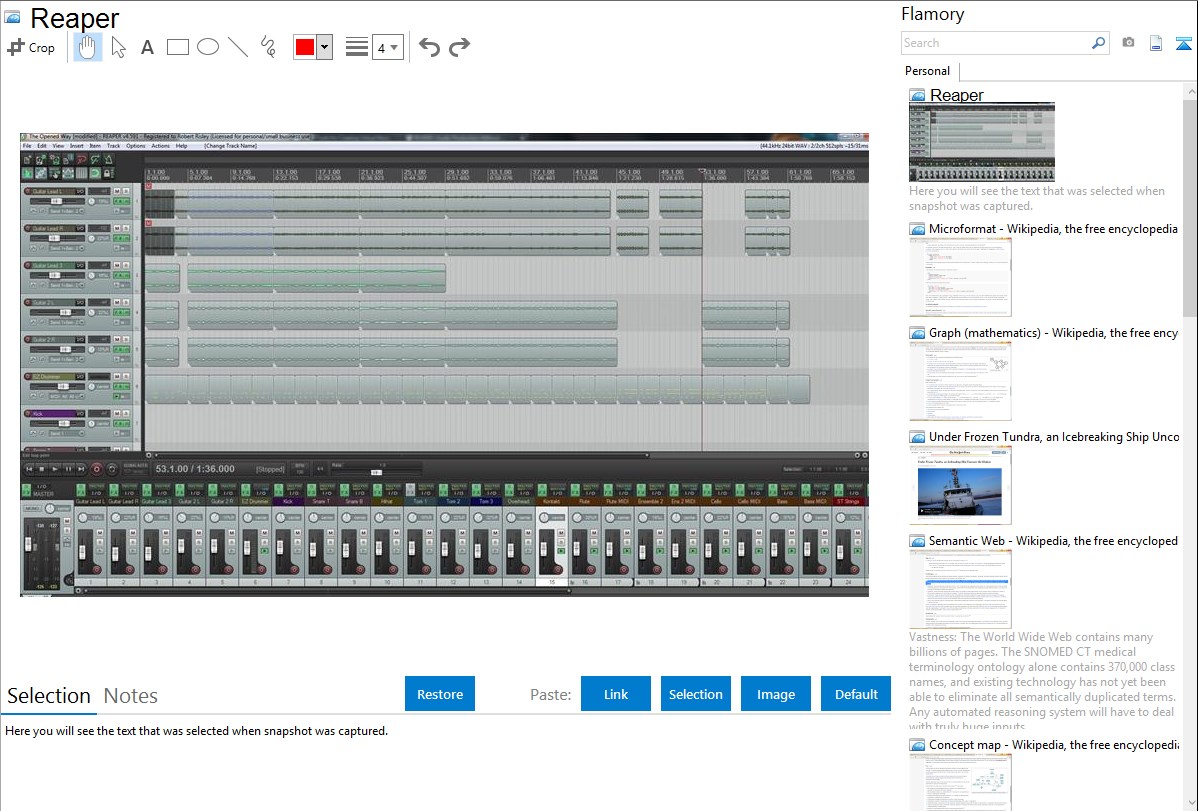Click the snapshot icon beside the Microformat title

[x=918, y=229]
